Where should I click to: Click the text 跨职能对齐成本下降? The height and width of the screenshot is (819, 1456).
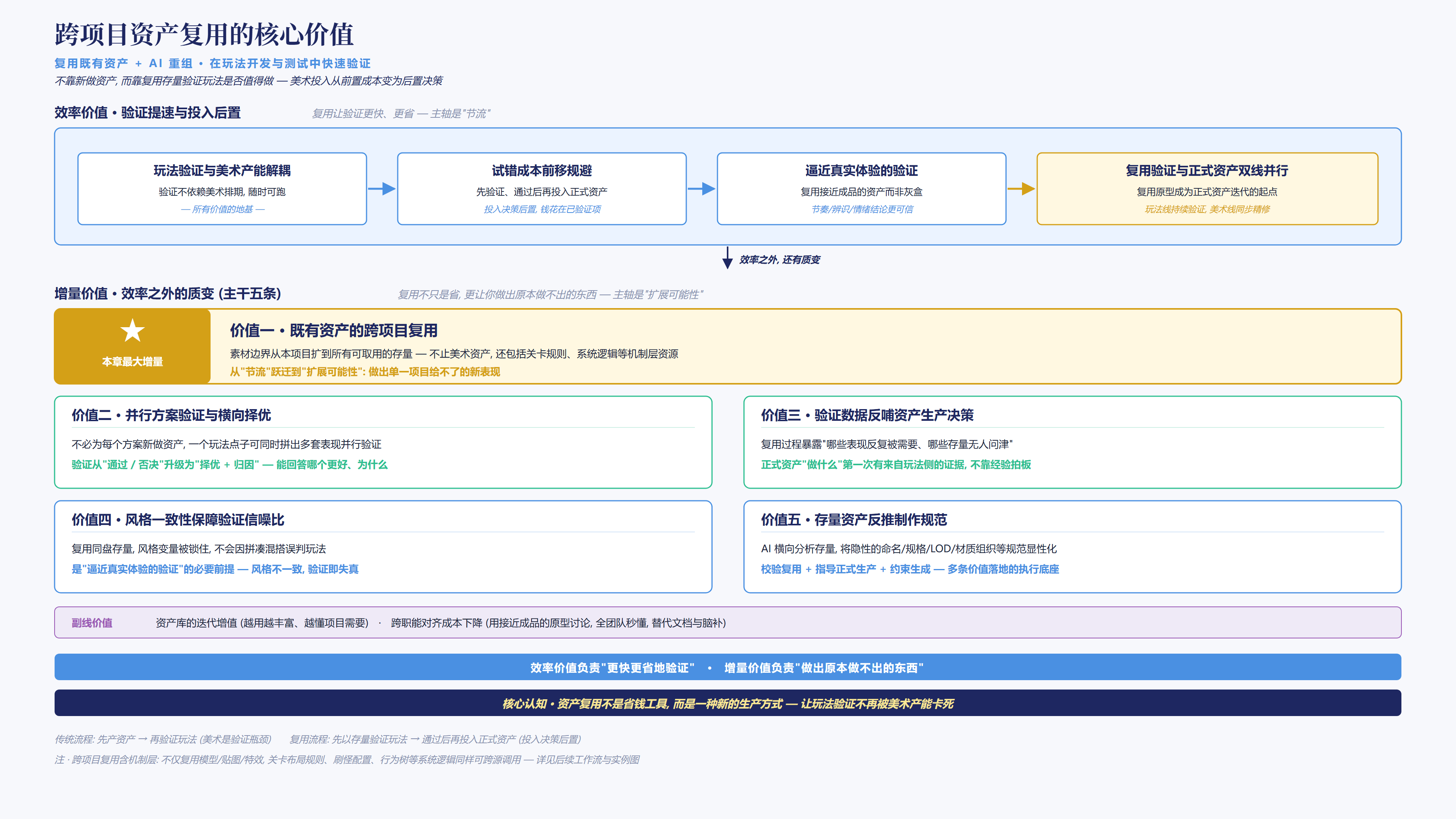436,623
